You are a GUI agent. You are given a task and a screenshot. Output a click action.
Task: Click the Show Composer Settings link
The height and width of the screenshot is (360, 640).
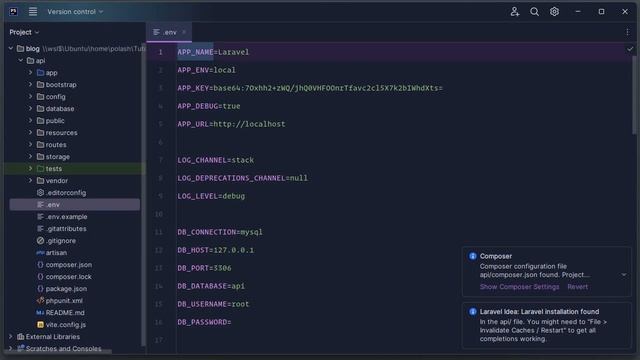click(x=519, y=287)
